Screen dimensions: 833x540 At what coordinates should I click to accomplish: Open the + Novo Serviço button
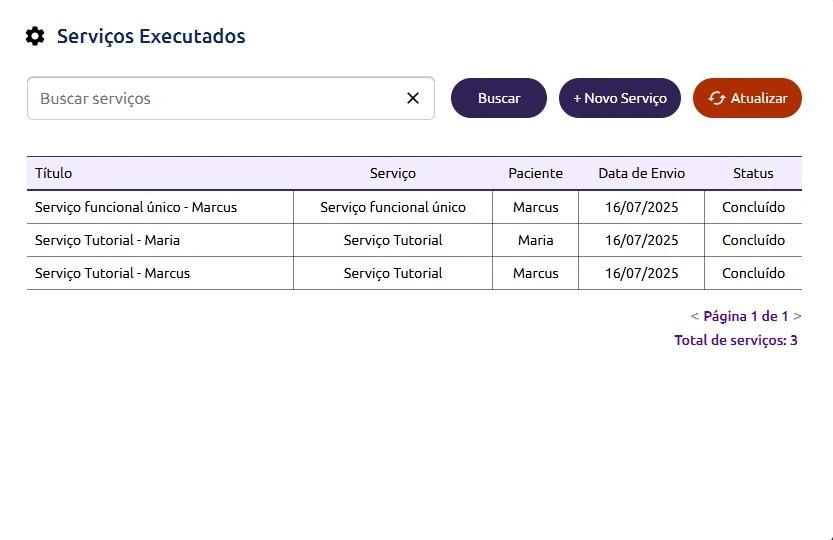619,98
